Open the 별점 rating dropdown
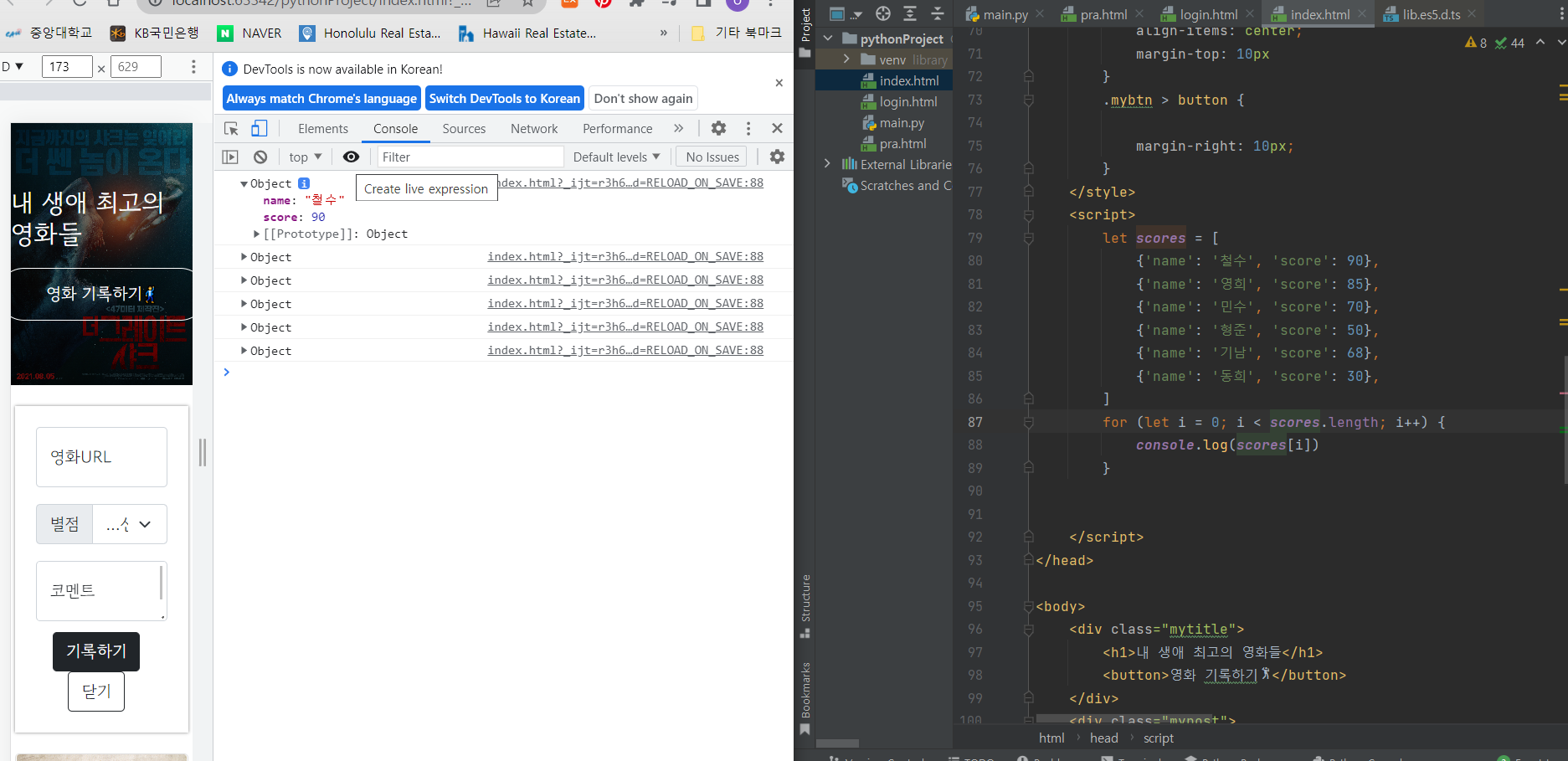 point(129,524)
